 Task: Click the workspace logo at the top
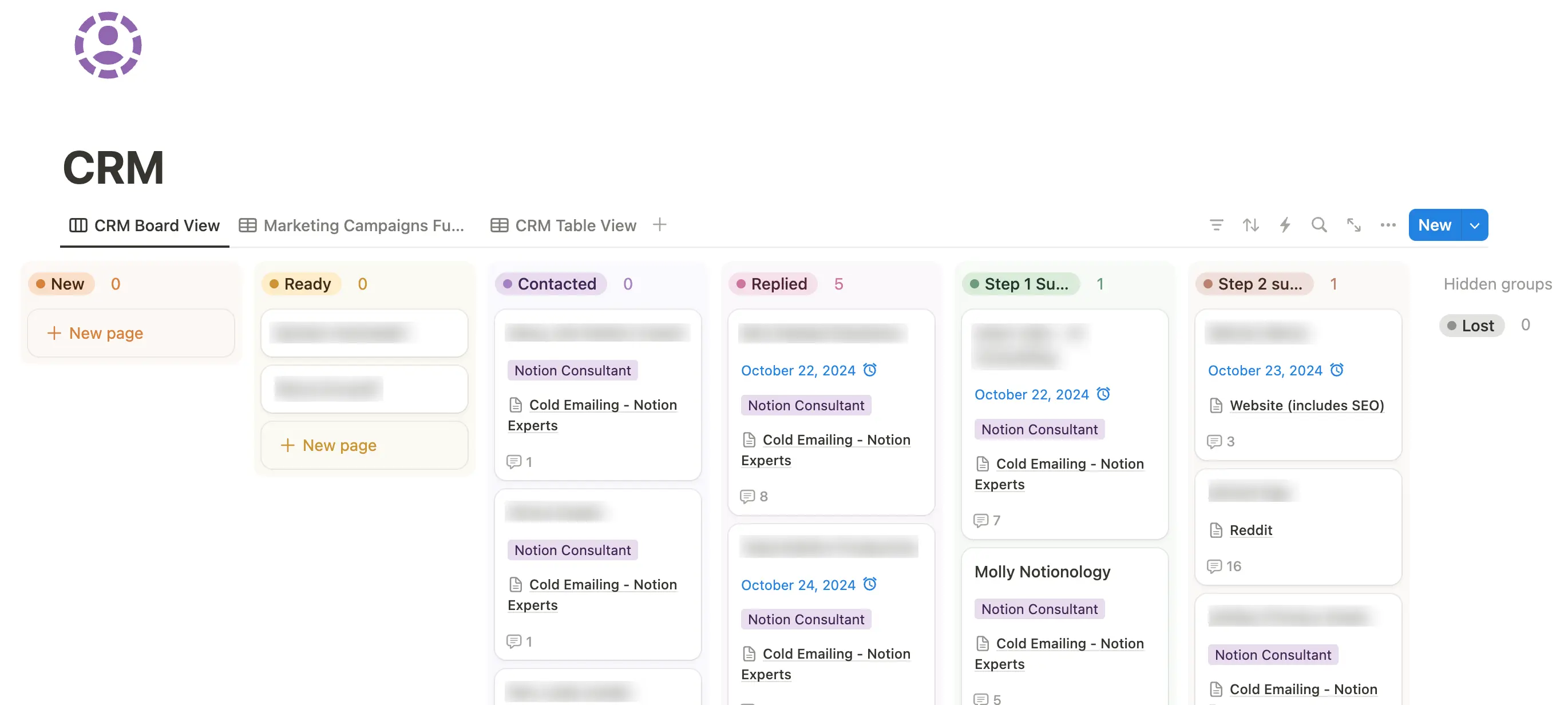[108, 45]
